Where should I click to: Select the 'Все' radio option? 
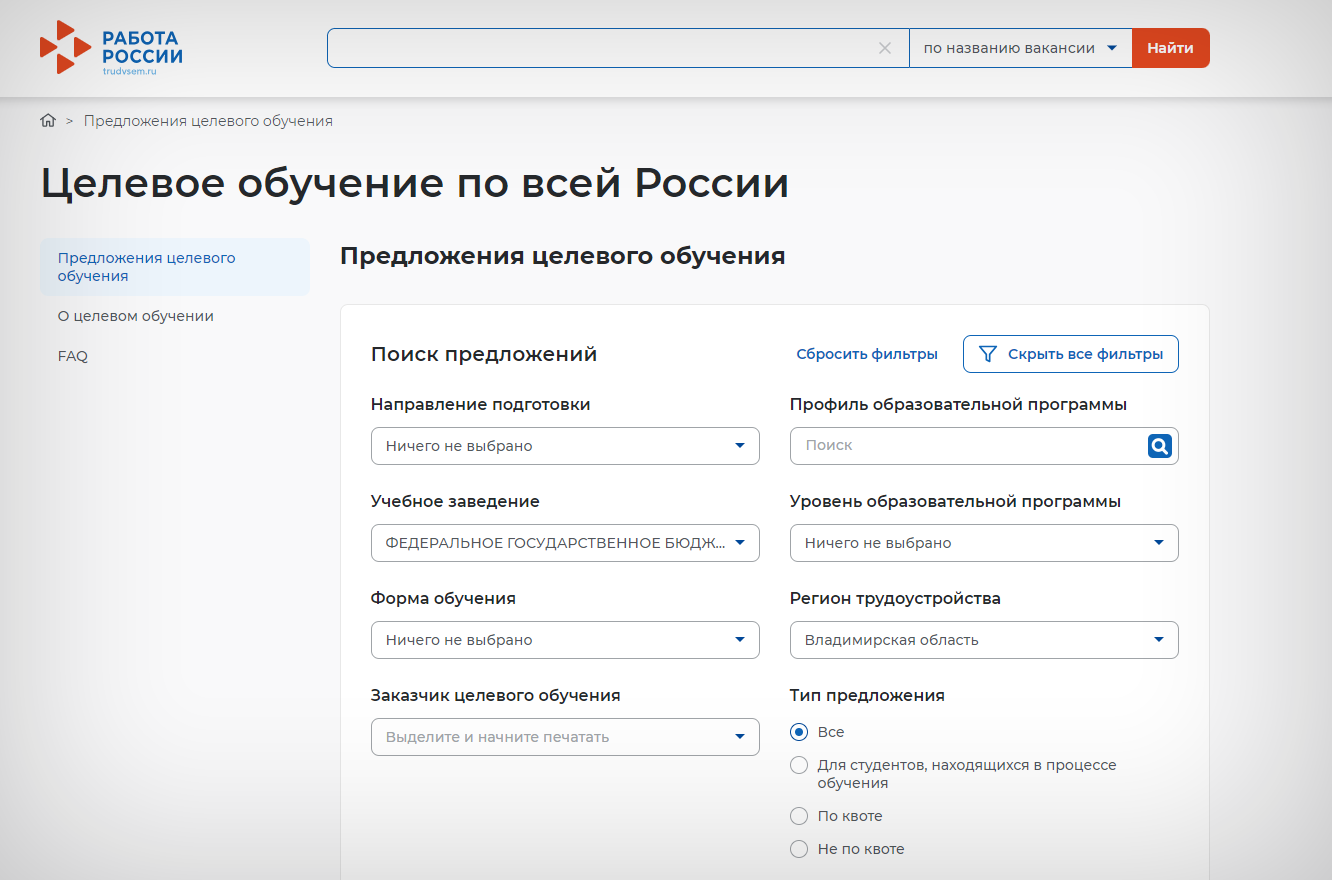pyautogui.click(x=799, y=732)
